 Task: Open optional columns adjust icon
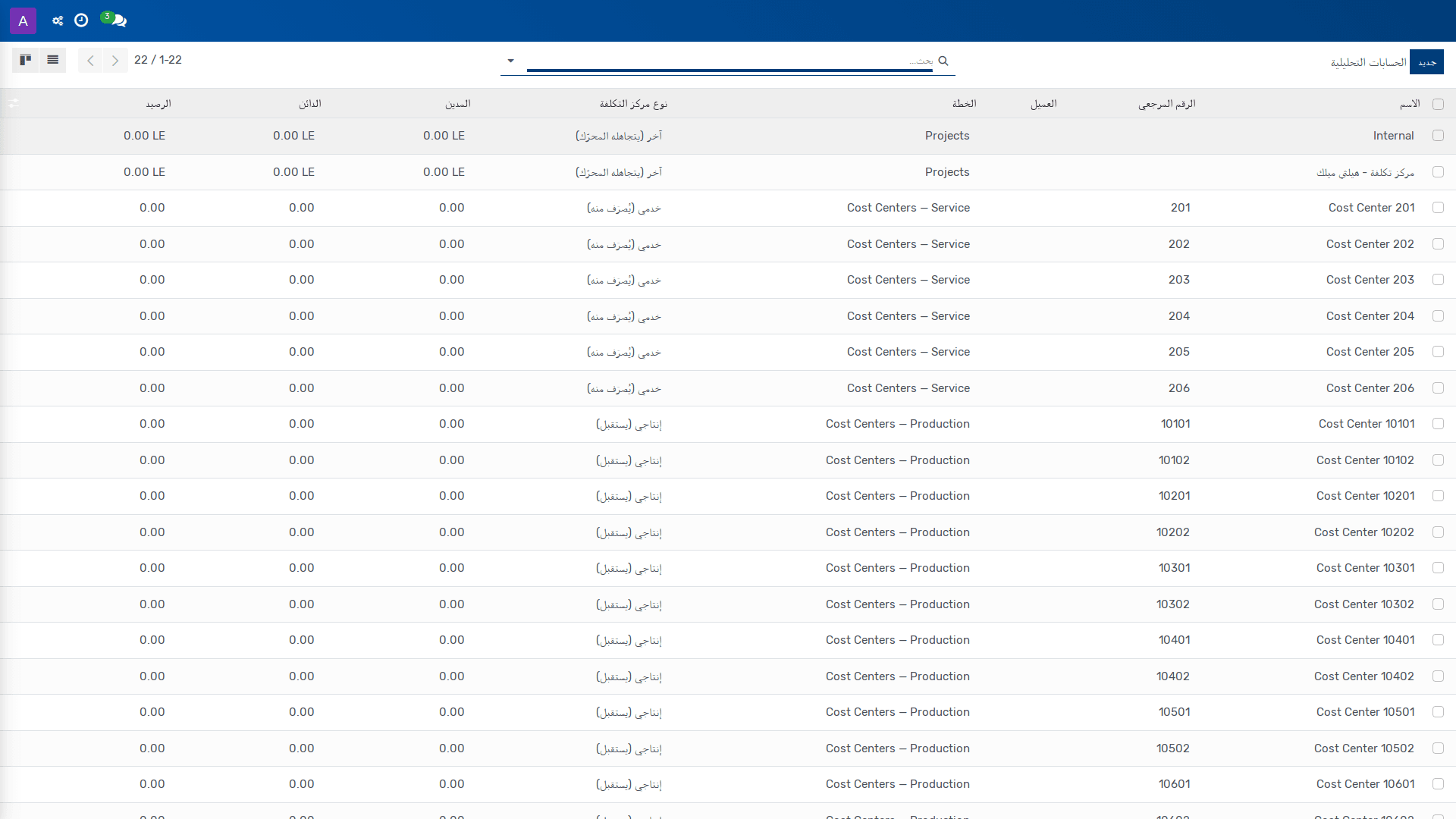click(x=13, y=103)
